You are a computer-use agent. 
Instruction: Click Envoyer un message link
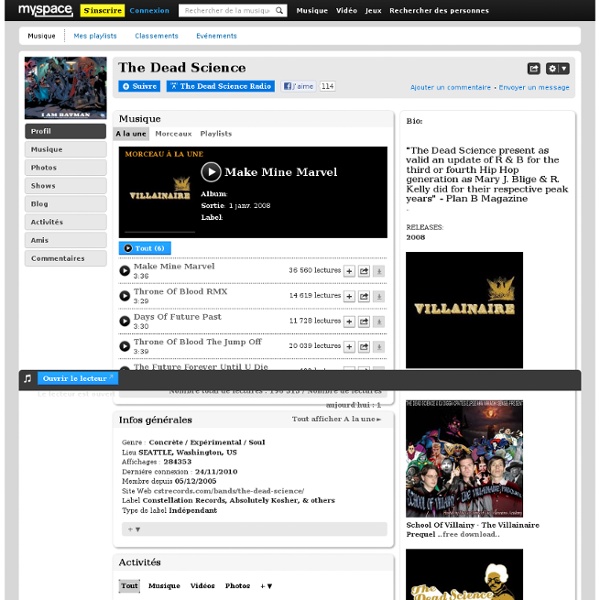tap(534, 87)
